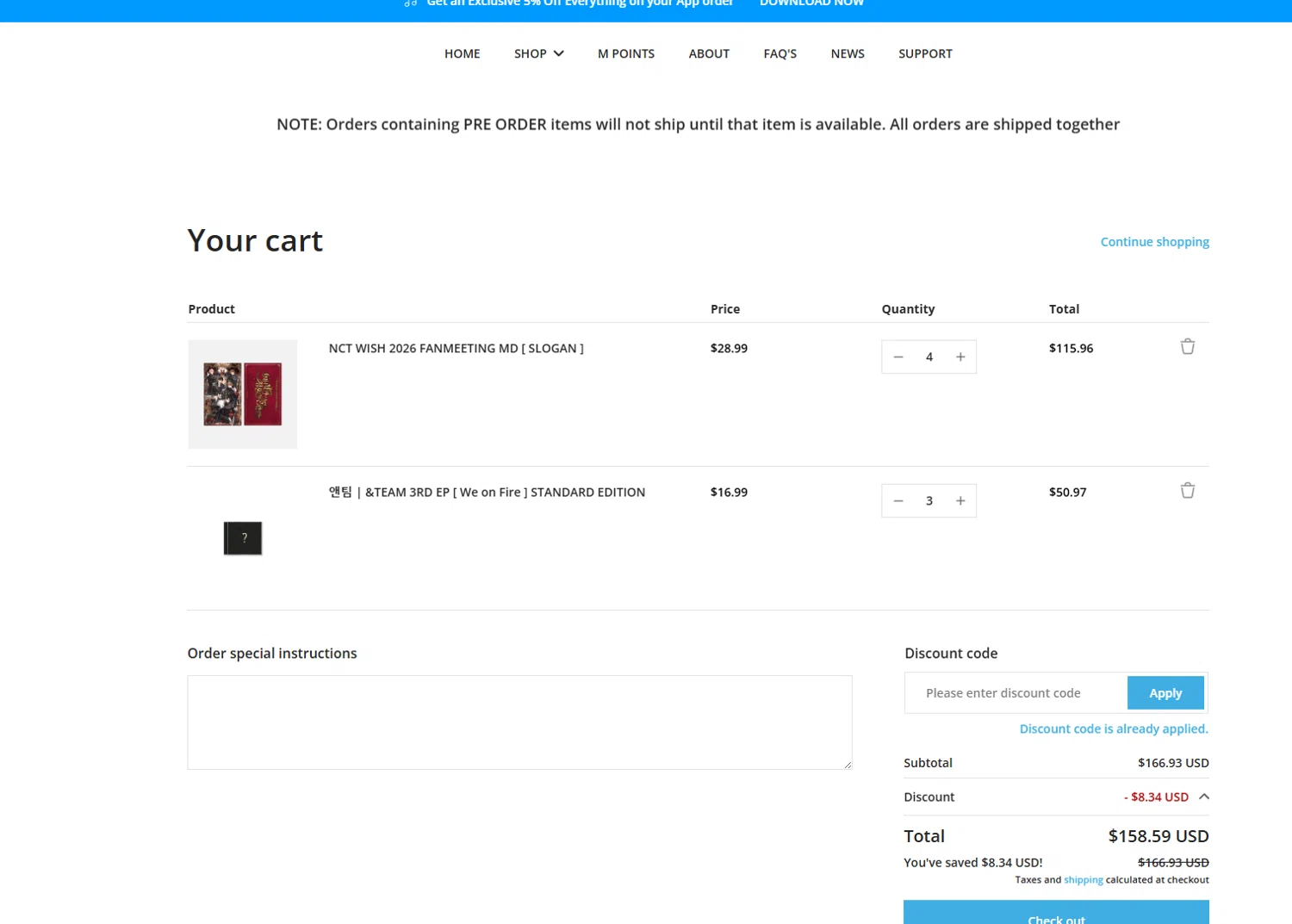Select &TEAM quantity field showing 3
Image resolution: width=1292 pixels, height=924 pixels.
[x=929, y=500]
